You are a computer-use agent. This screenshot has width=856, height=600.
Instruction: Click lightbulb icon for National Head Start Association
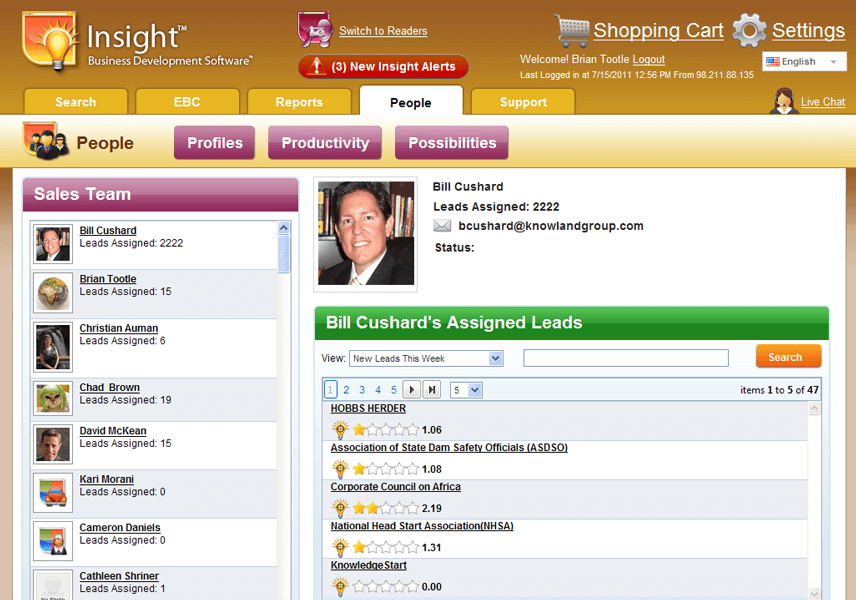click(x=340, y=548)
